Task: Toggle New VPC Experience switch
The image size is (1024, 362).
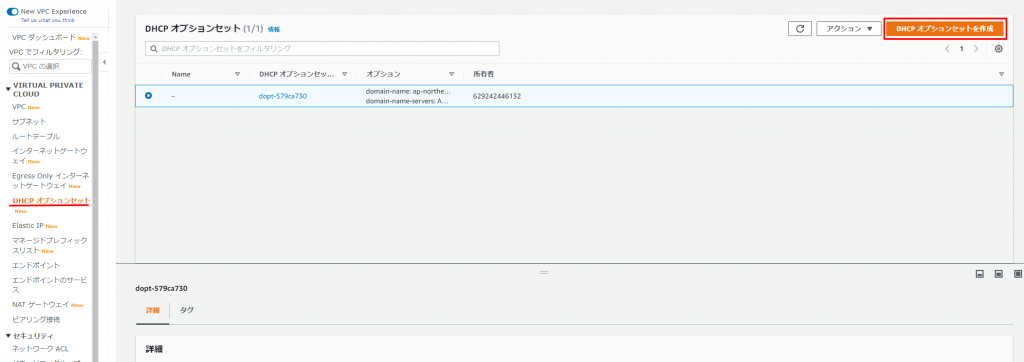Action: [12, 12]
